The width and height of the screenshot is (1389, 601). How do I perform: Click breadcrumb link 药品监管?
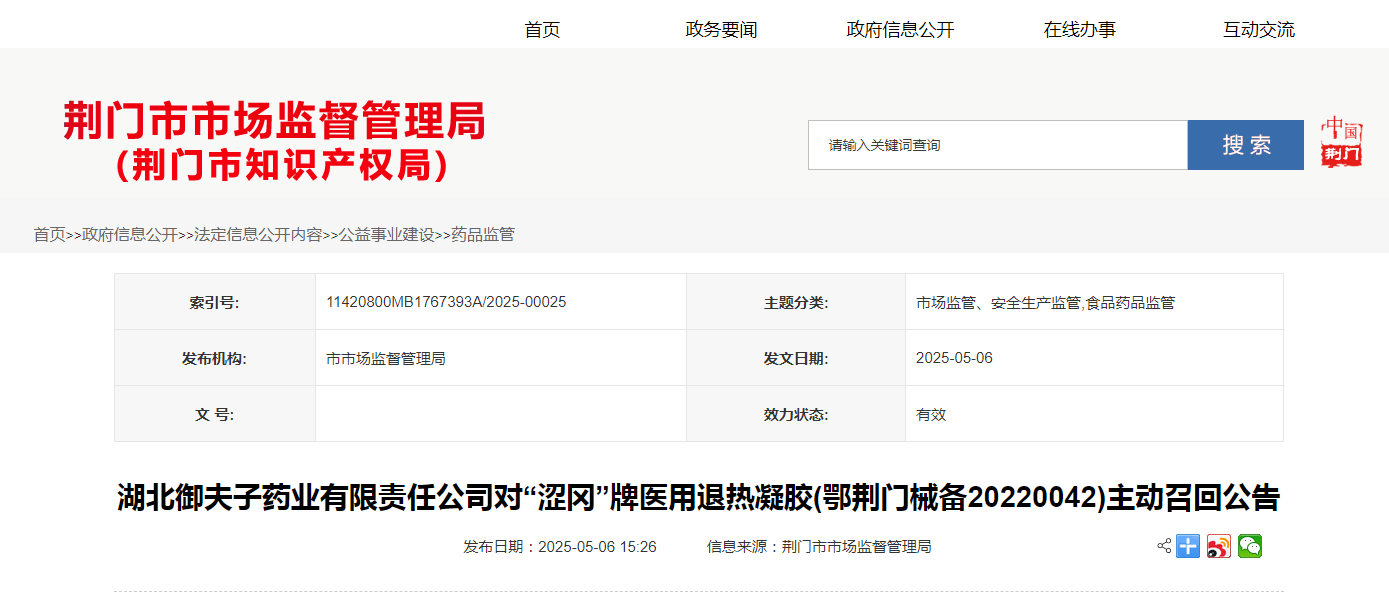pos(483,235)
